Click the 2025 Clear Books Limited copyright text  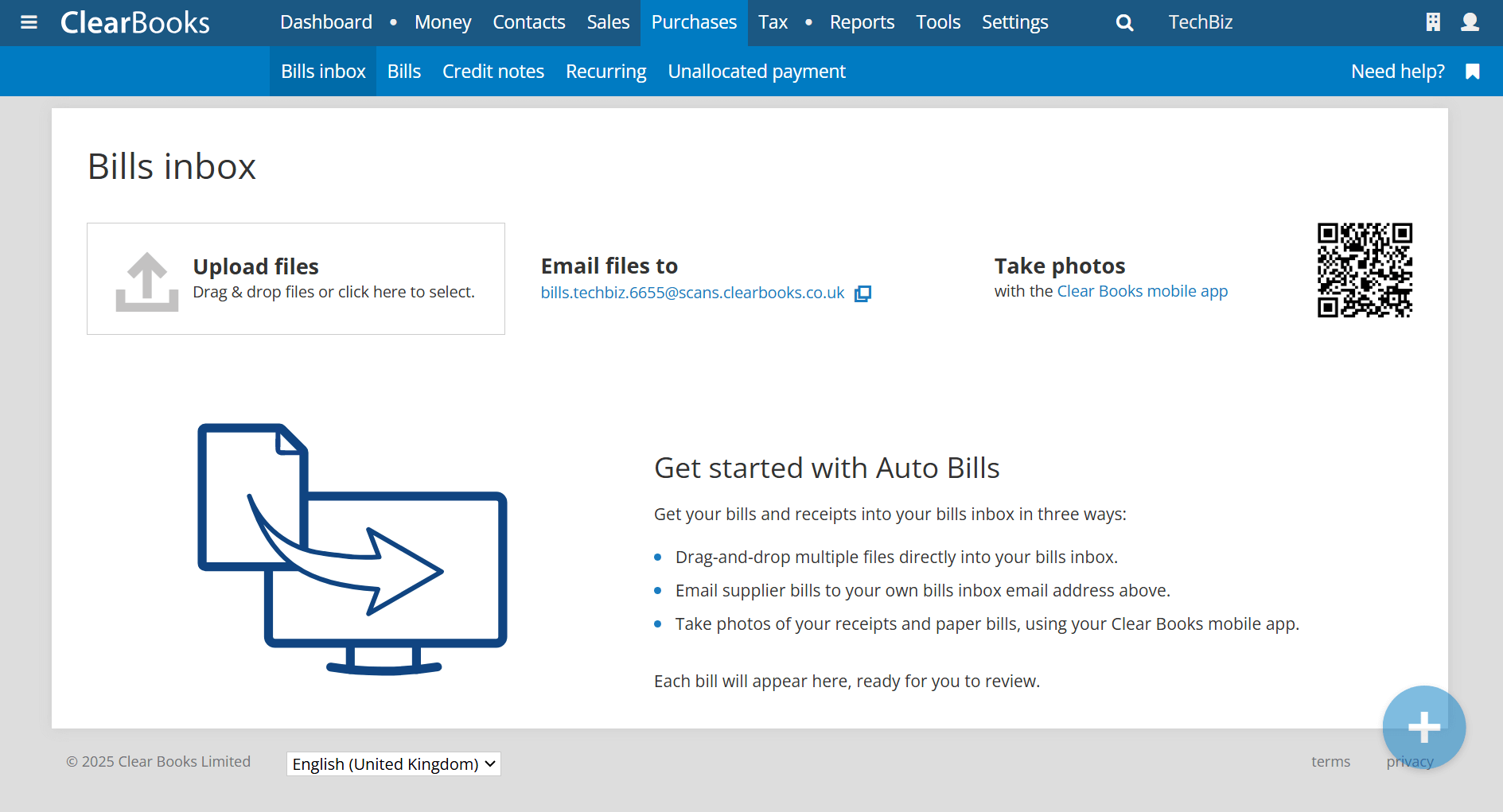[x=158, y=762]
